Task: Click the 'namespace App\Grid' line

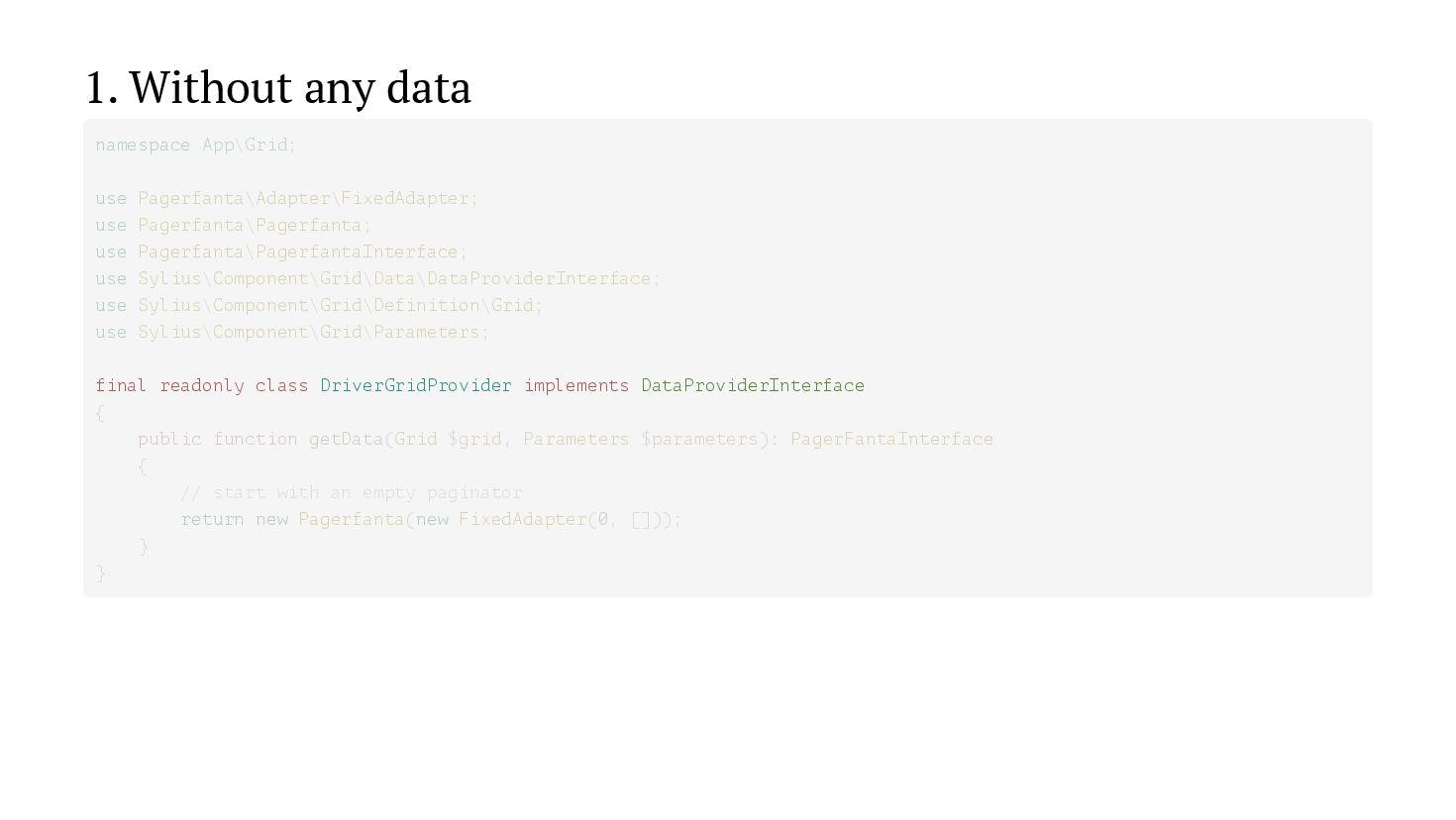Action: point(195,146)
